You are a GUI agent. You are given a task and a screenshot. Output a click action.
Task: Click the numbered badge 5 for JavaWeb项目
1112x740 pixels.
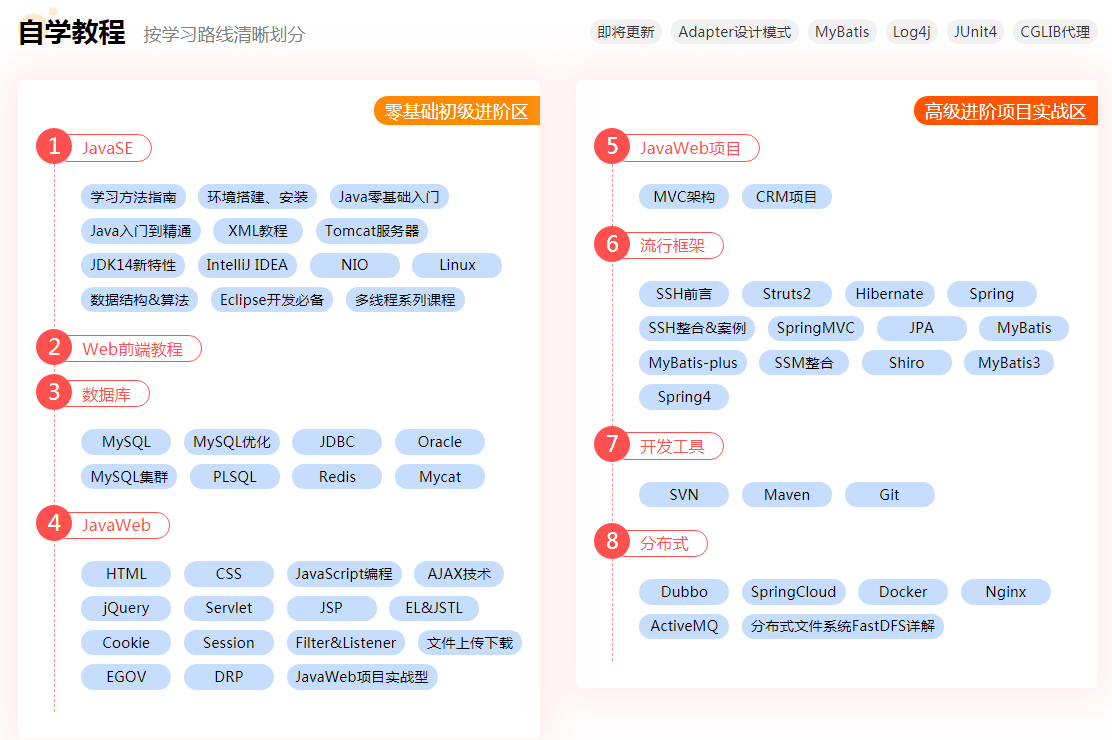613,147
